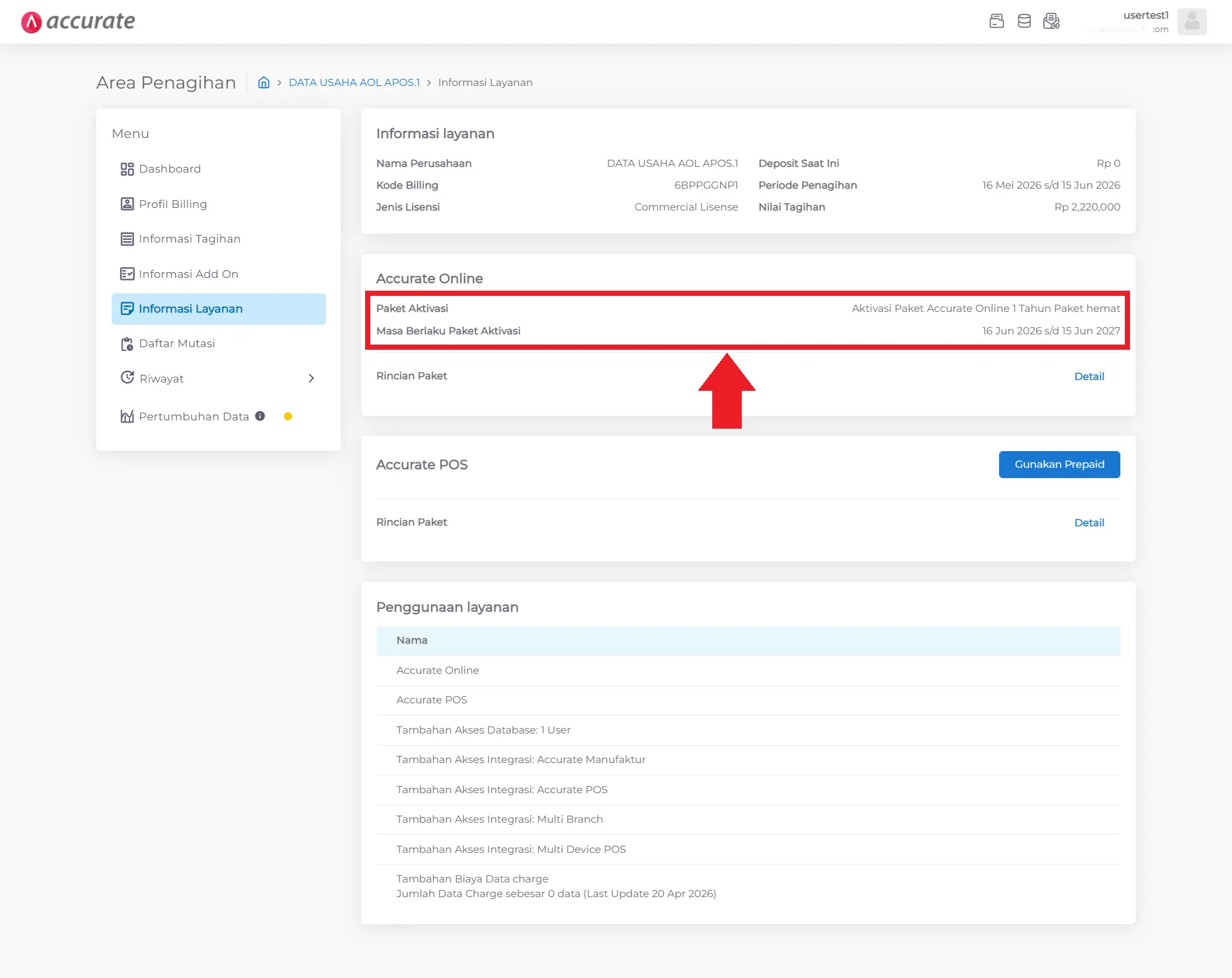Click the Informasi Tagihan list icon
This screenshot has height=978, width=1232.
(x=127, y=239)
